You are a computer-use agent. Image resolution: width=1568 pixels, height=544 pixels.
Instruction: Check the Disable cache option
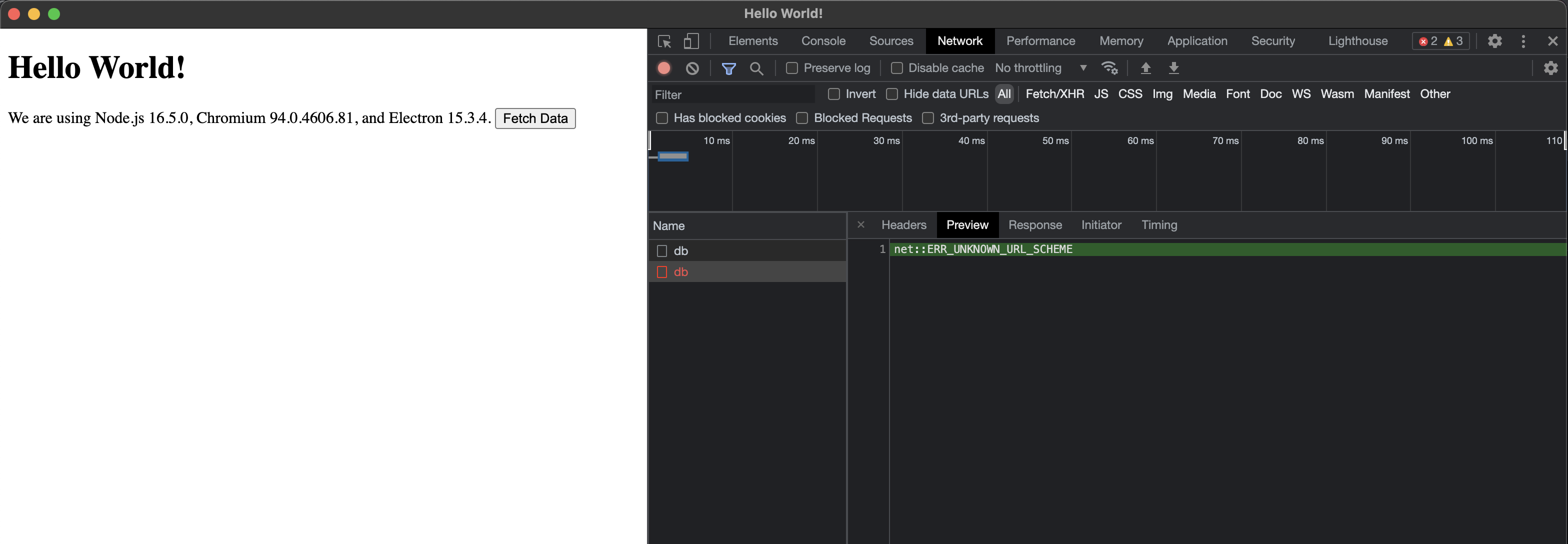[896, 68]
